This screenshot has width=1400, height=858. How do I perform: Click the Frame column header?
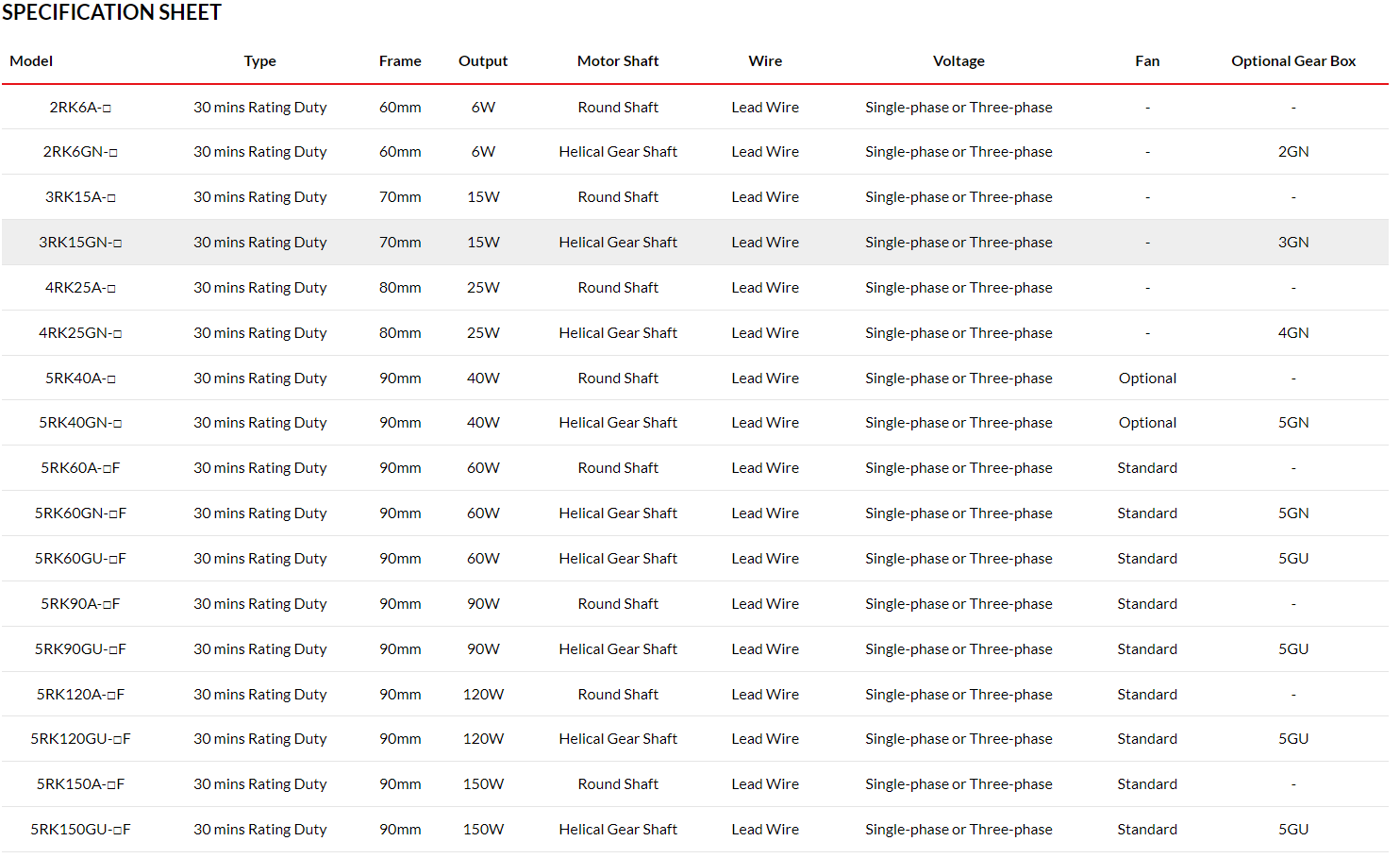(400, 61)
